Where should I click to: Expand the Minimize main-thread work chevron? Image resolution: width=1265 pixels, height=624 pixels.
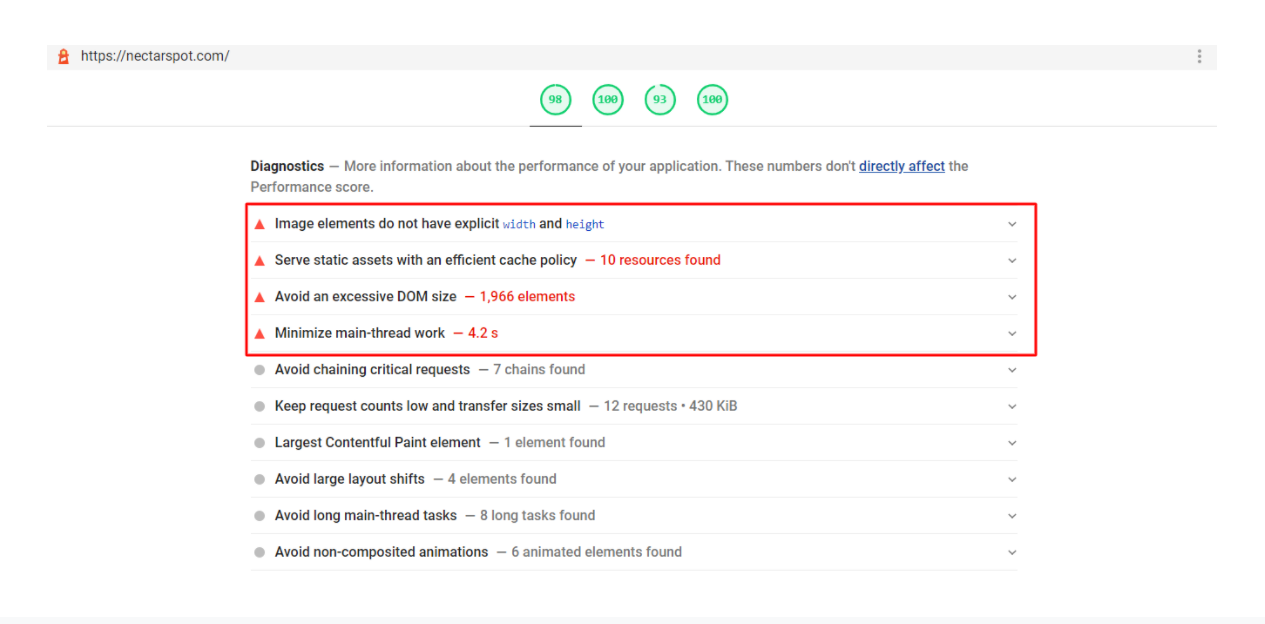coord(1012,333)
